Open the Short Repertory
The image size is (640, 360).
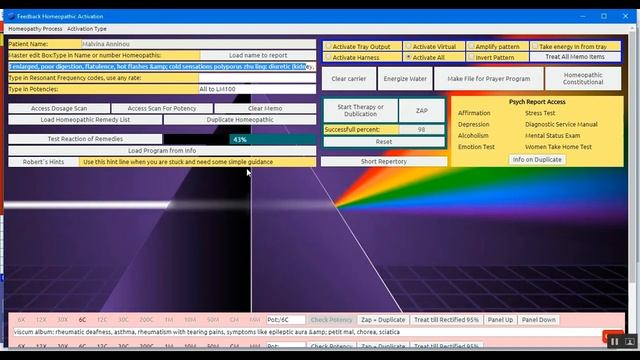[384, 161]
